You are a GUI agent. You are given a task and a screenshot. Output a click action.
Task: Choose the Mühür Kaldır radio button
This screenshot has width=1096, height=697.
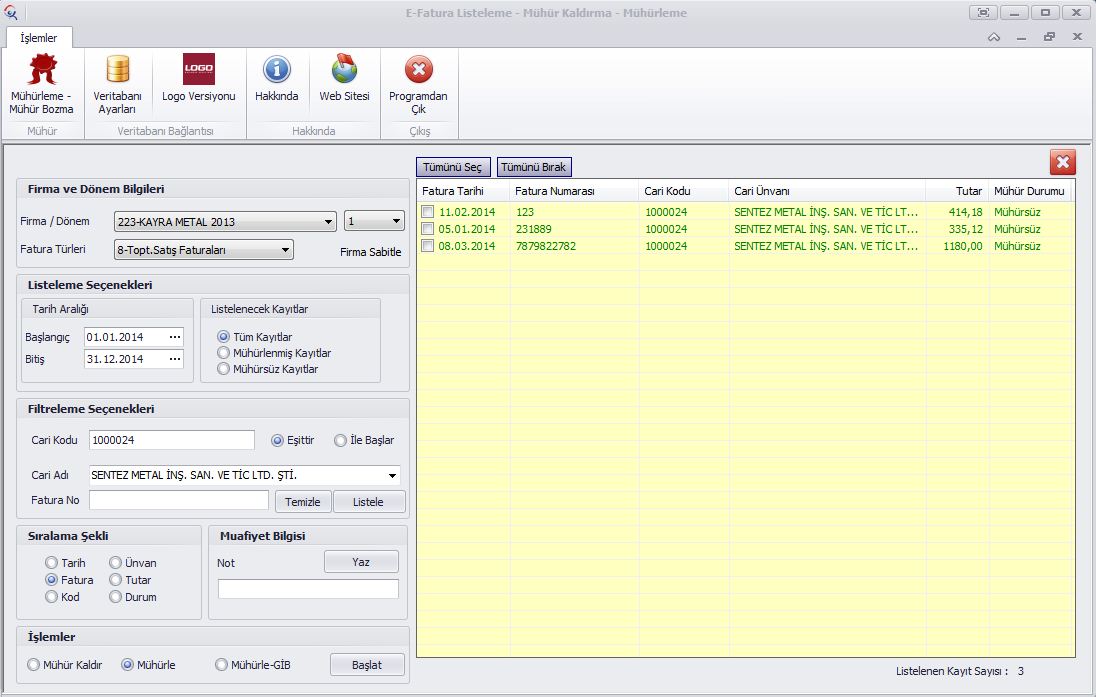(x=34, y=665)
